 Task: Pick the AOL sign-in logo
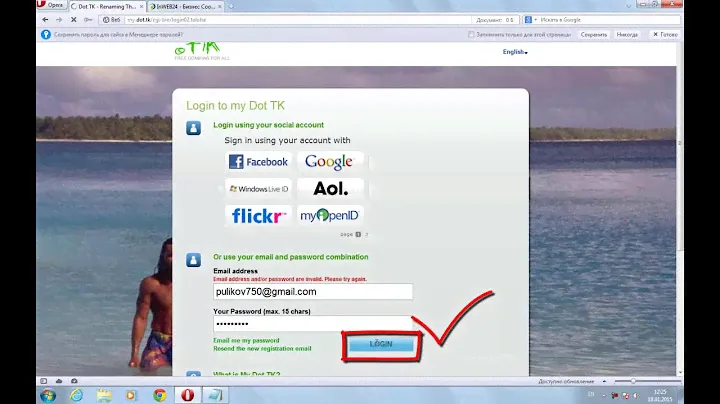[x=330, y=188]
